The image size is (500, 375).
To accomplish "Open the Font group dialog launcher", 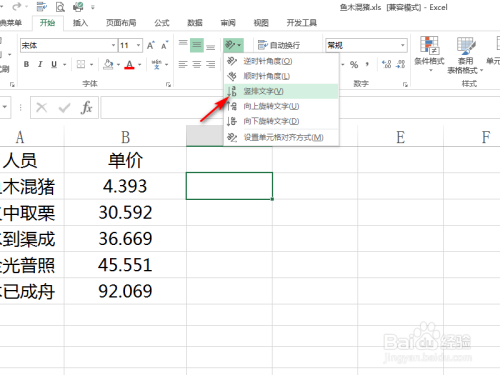I will pyautogui.click(x=169, y=85).
